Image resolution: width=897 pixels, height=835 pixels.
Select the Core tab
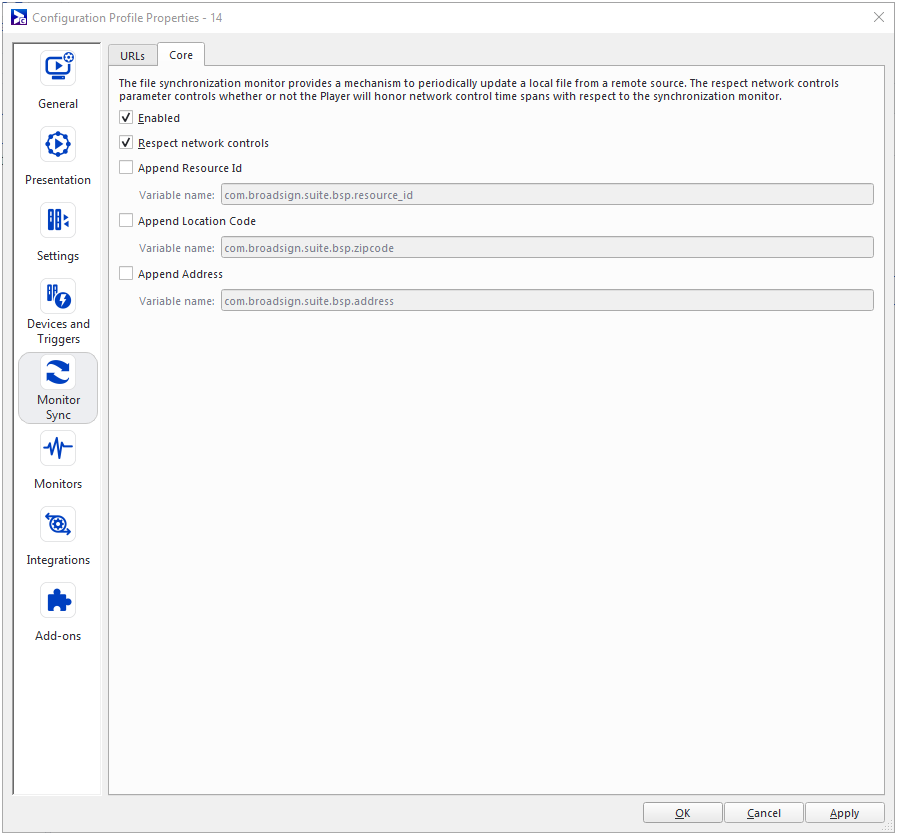[181, 55]
